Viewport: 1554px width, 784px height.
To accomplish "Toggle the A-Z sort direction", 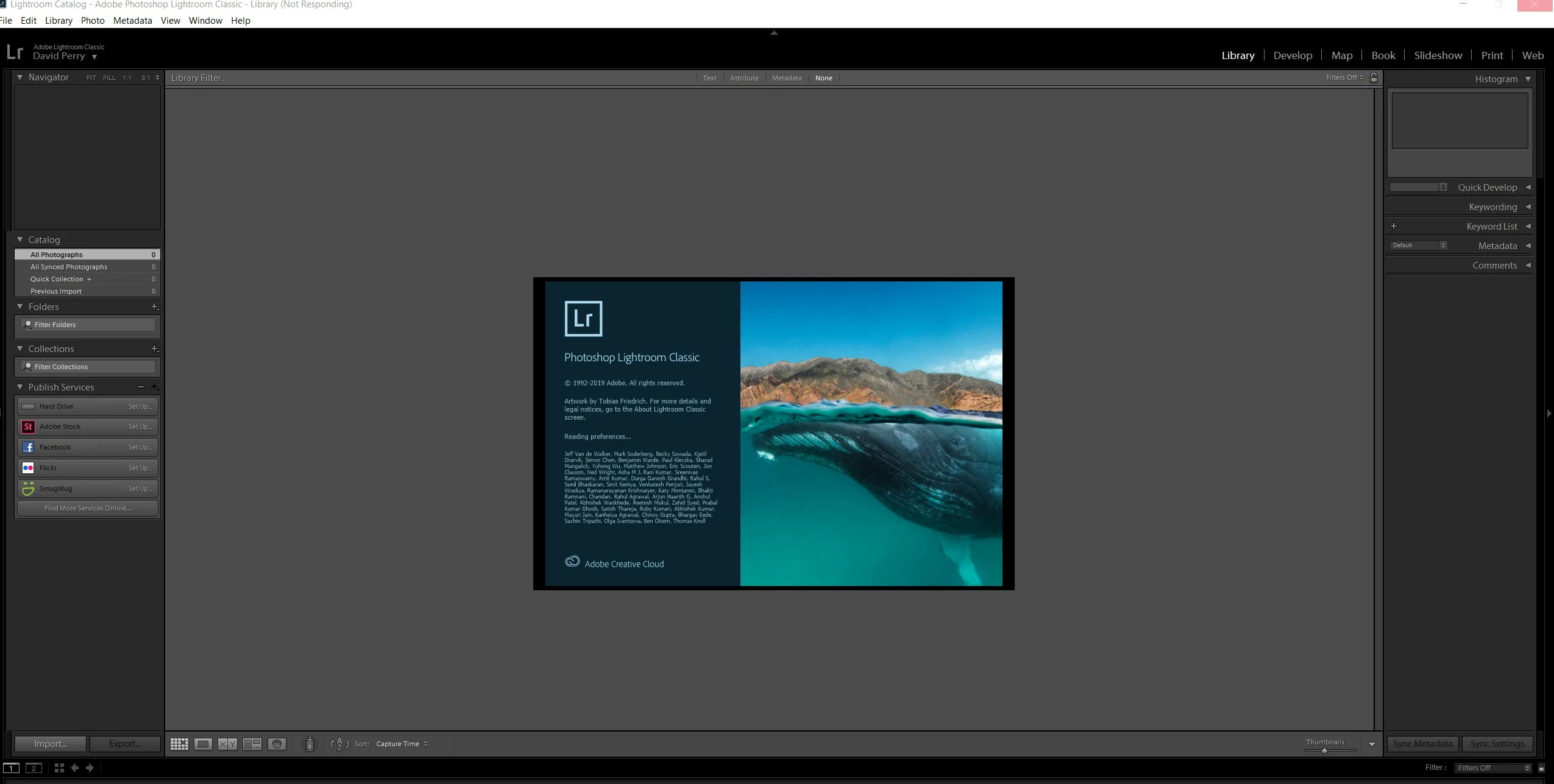I will click(339, 744).
